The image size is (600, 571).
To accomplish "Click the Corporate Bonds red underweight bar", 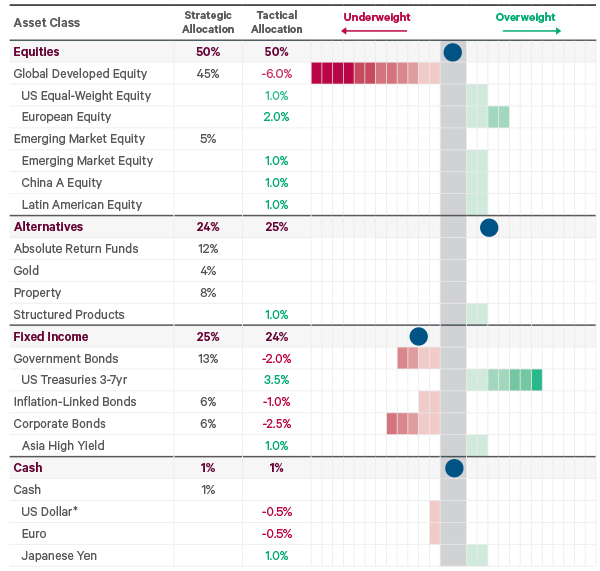I will (x=413, y=424).
